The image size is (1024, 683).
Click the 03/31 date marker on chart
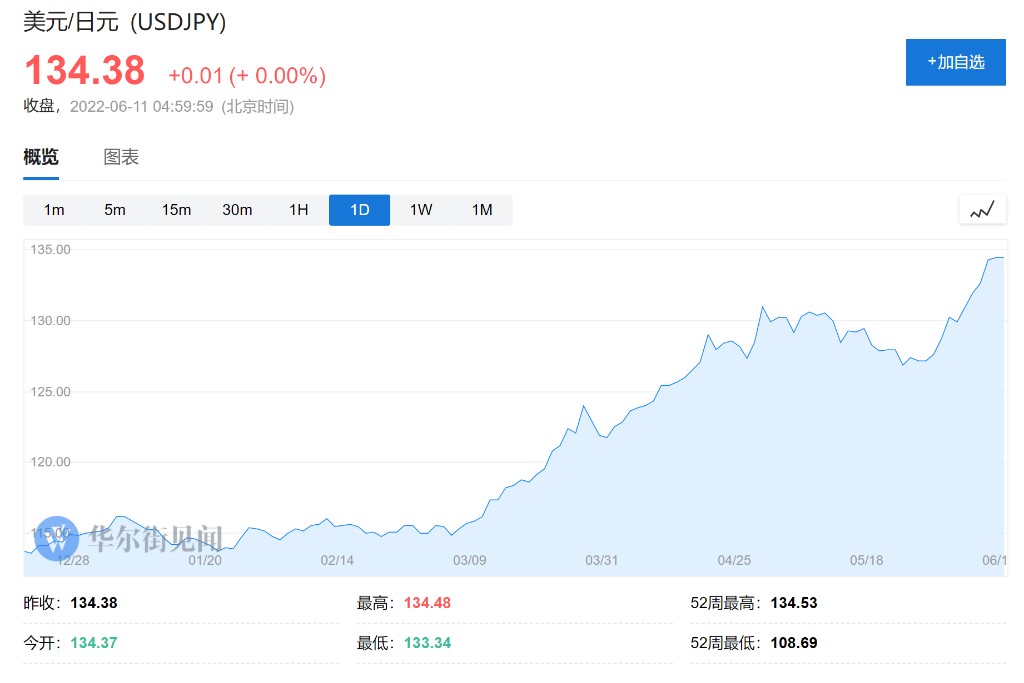(x=601, y=560)
